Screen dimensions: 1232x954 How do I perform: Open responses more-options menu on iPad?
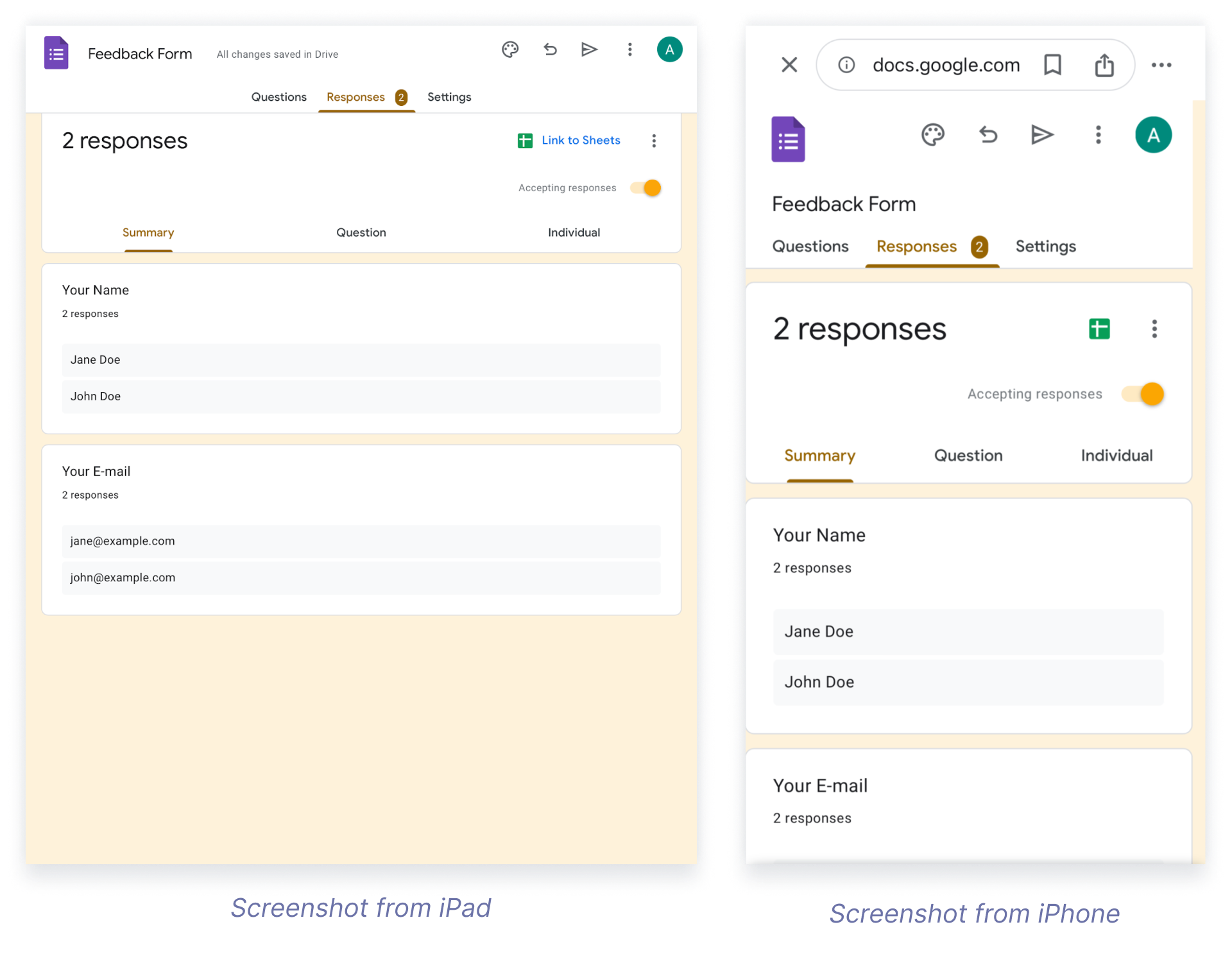coord(654,141)
